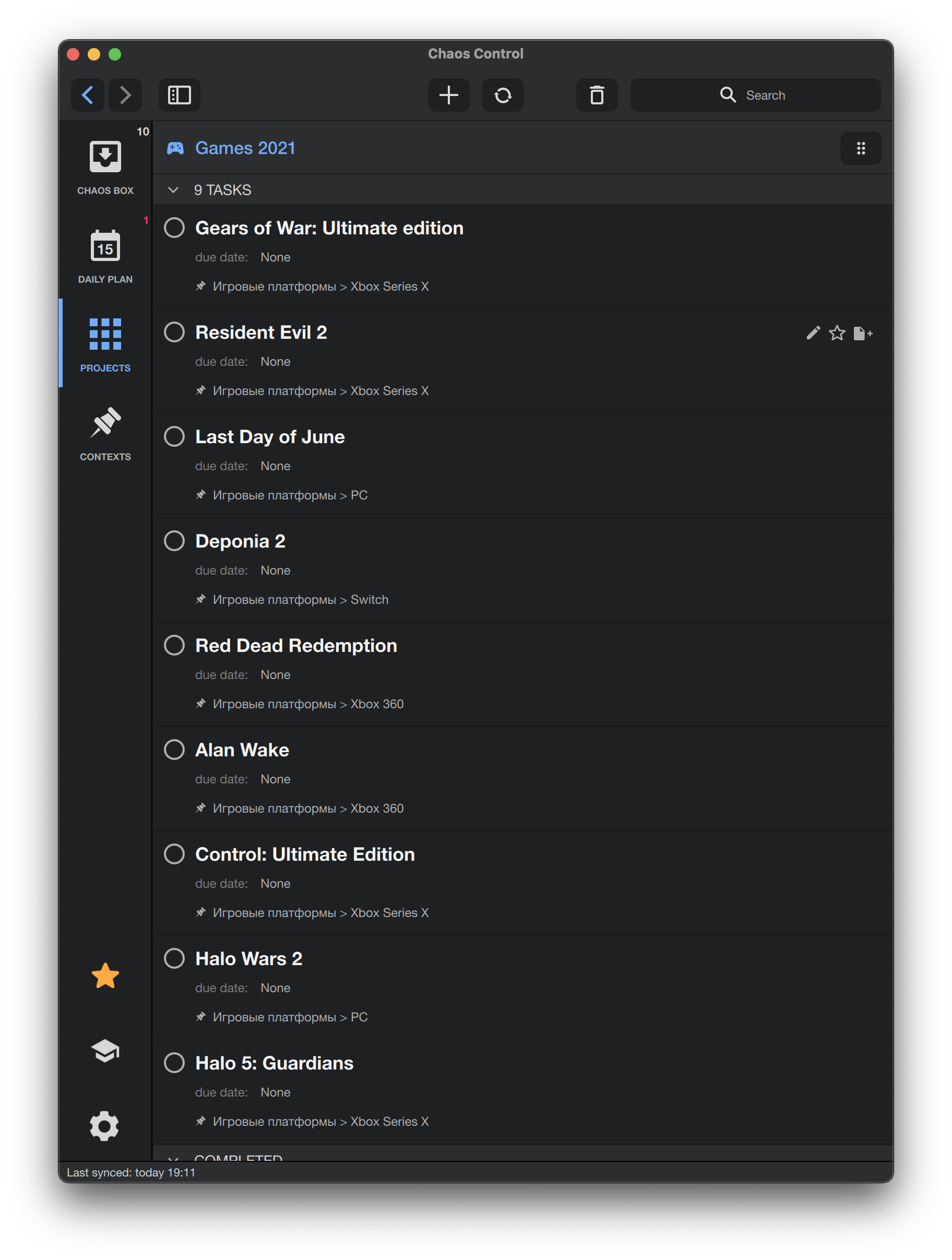Viewport: 952px width, 1260px height.
Task: Check off Halo Wars 2
Action: 174,958
